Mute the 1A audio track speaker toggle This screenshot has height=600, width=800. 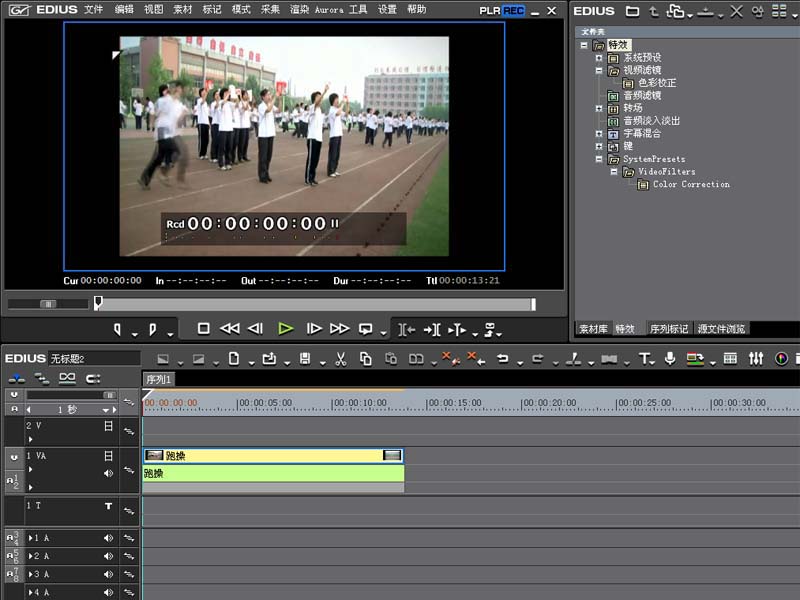point(107,537)
